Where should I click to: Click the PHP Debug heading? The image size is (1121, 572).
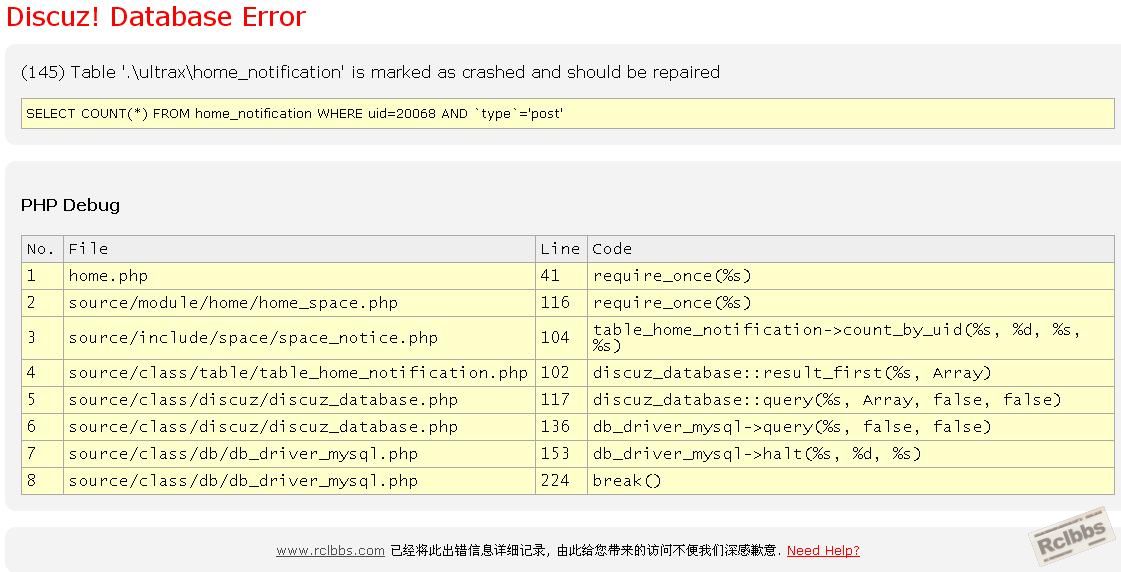(70, 205)
